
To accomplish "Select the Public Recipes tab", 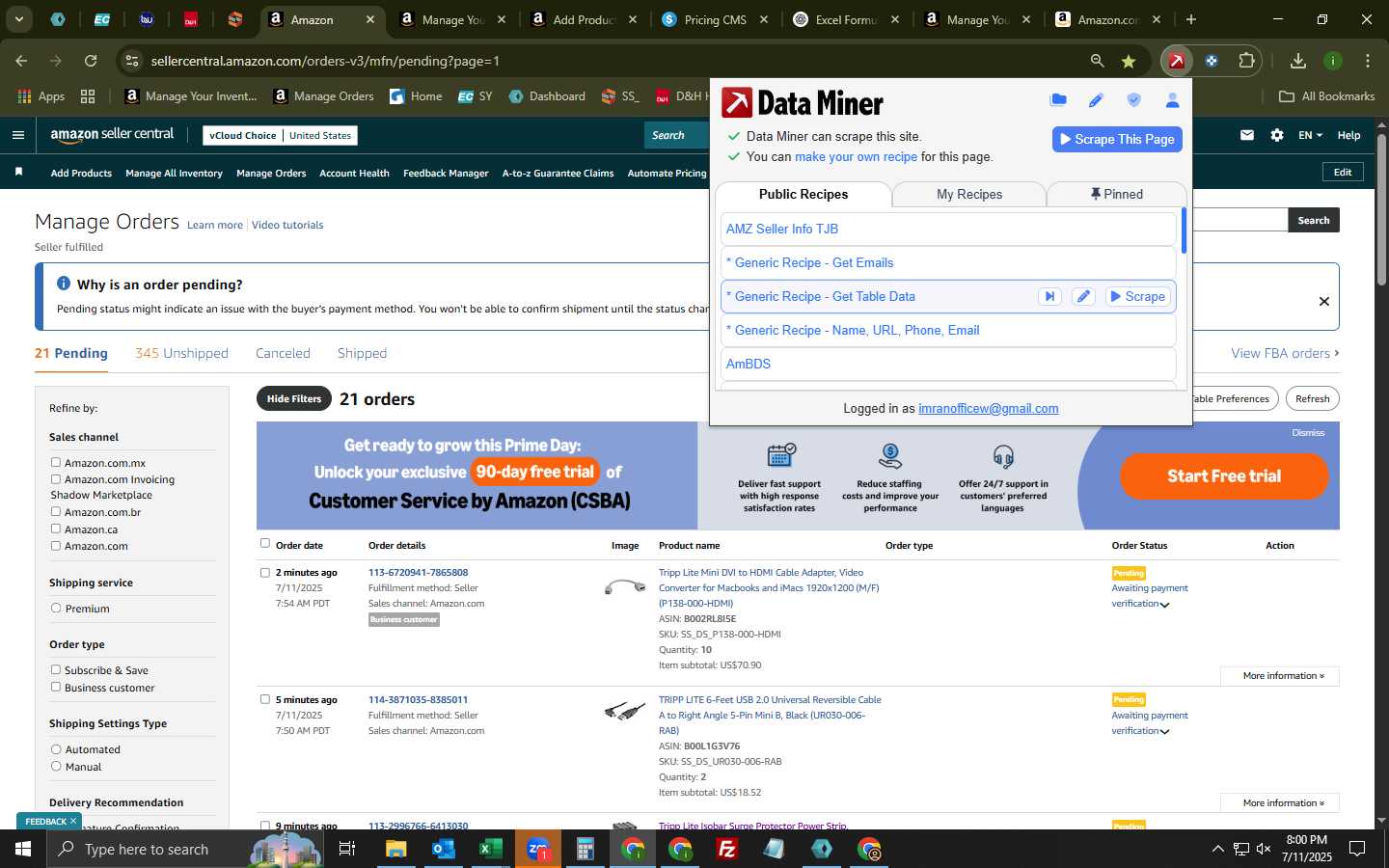I will (803, 194).
